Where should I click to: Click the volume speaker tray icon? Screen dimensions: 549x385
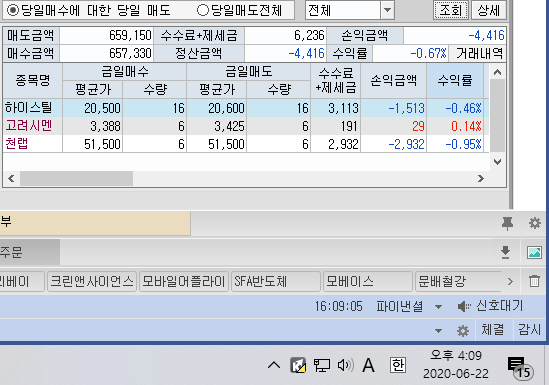coord(345,365)
